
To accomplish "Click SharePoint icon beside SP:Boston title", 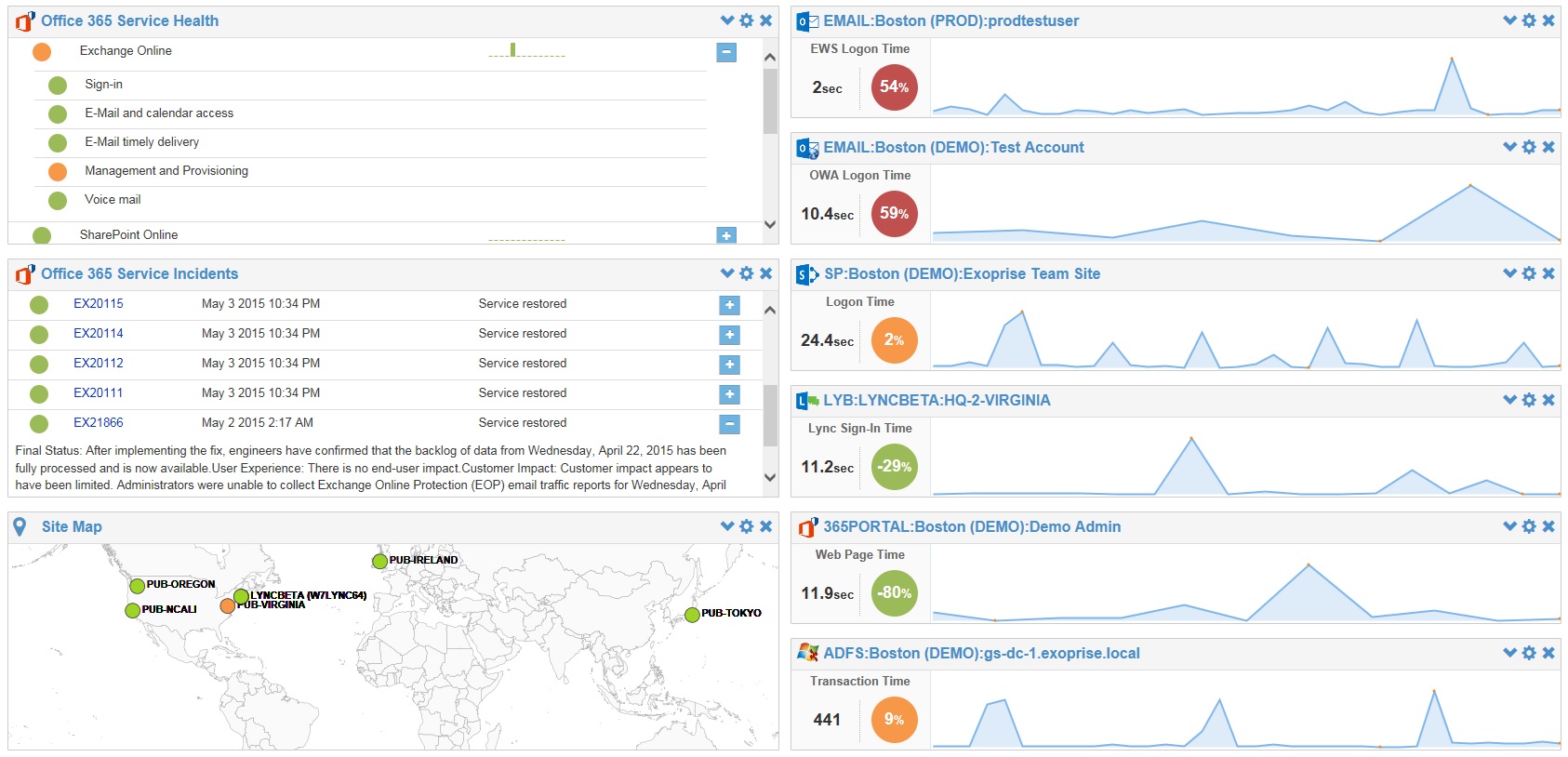I will [x=807, y=274].
